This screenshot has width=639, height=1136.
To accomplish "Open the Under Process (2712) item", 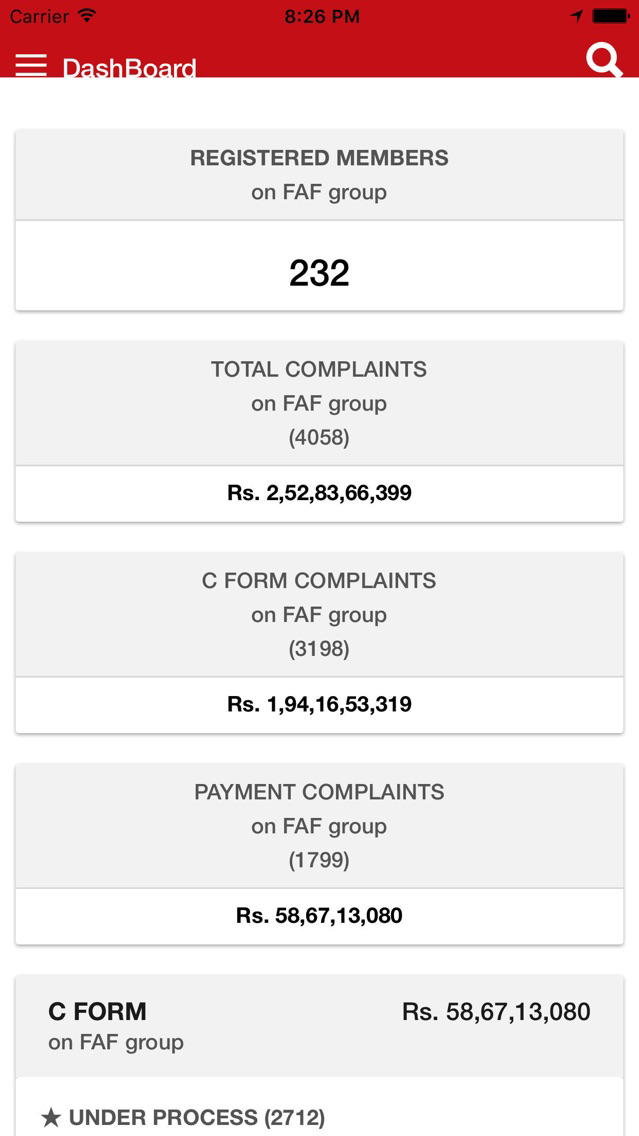I will click(x=183, y=1117).
